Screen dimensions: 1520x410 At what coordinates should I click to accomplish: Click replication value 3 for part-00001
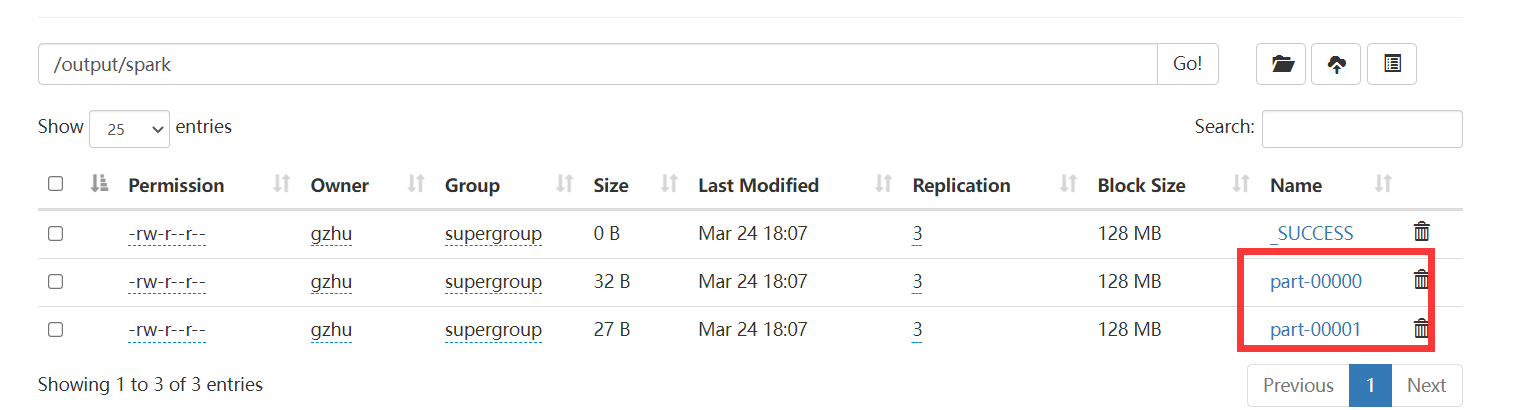pos(917,329)
